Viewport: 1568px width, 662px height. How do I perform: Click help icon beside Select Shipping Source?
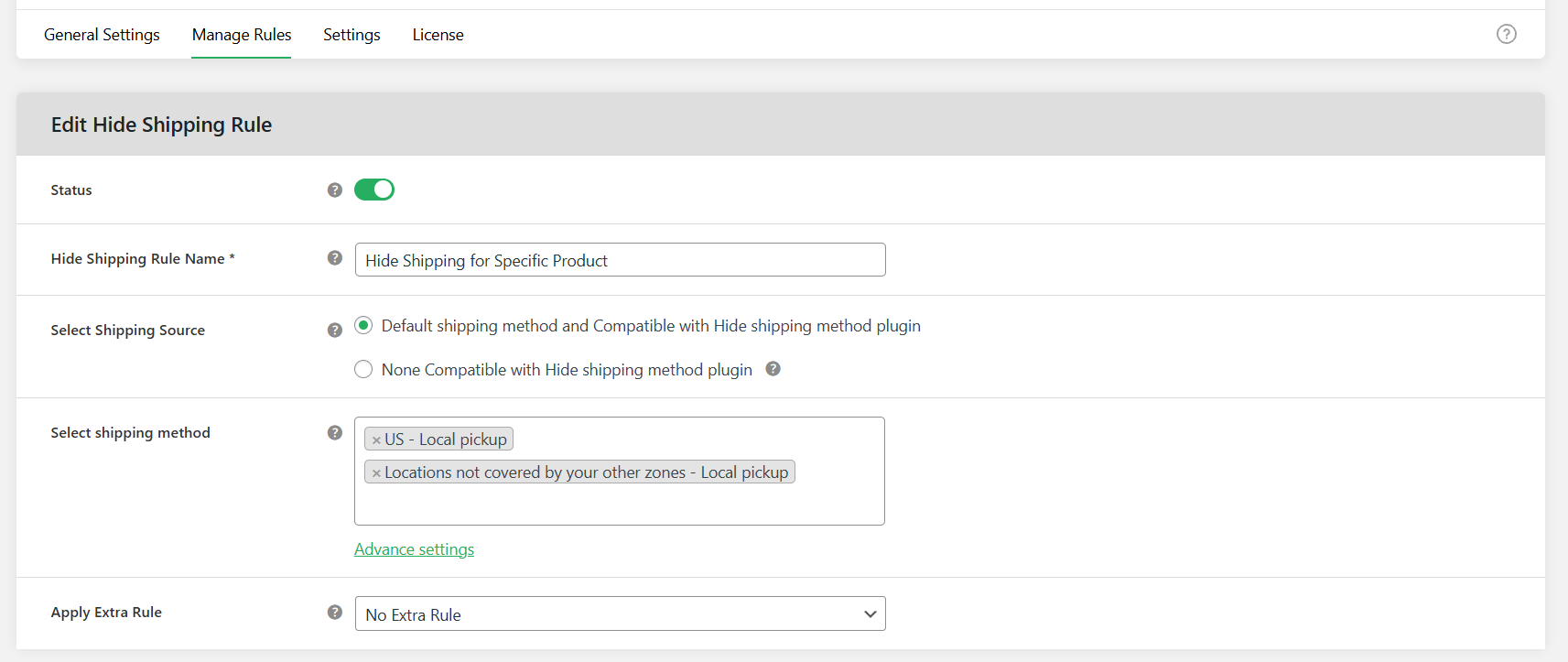(335, 330)
